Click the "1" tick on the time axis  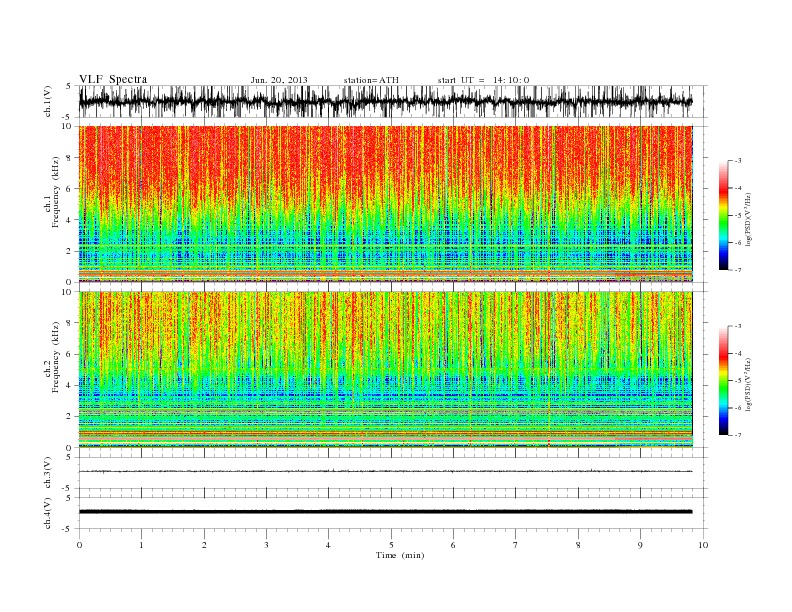141,545
